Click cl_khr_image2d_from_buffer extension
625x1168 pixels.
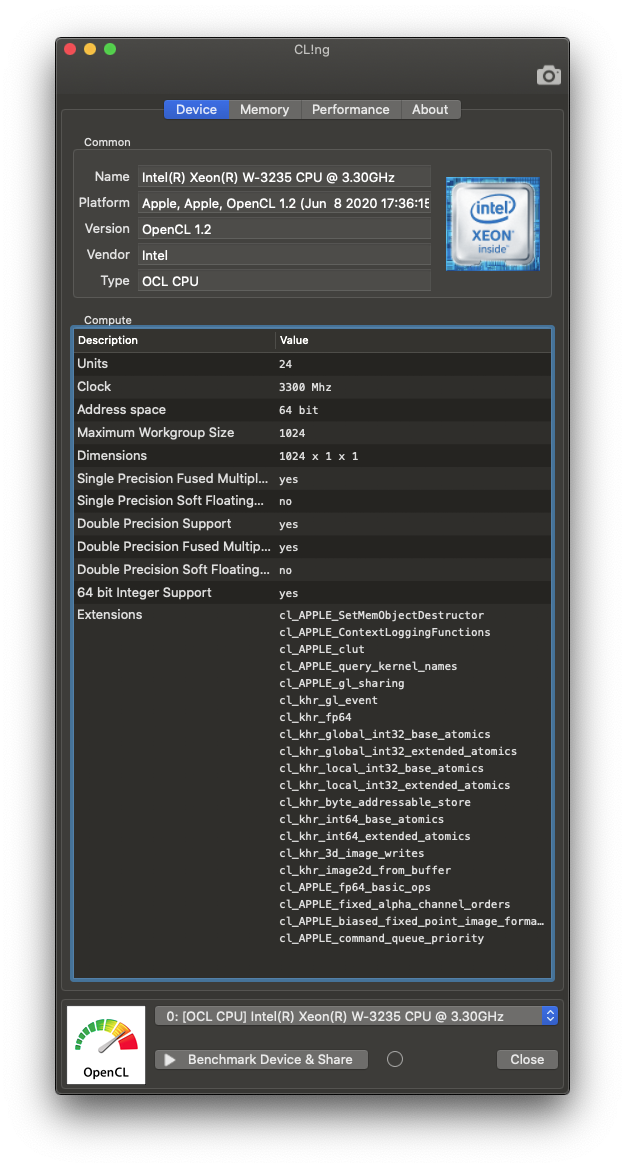365,871
